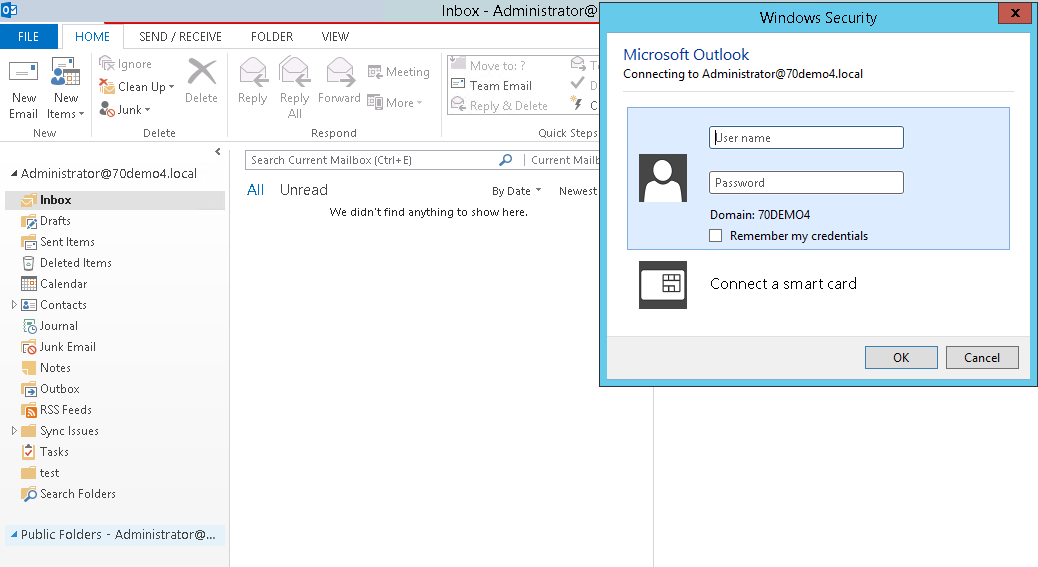Open the Clean Up dropdown
The height and width of the screenshot is (567, 1038).
[x=171, y=87]
